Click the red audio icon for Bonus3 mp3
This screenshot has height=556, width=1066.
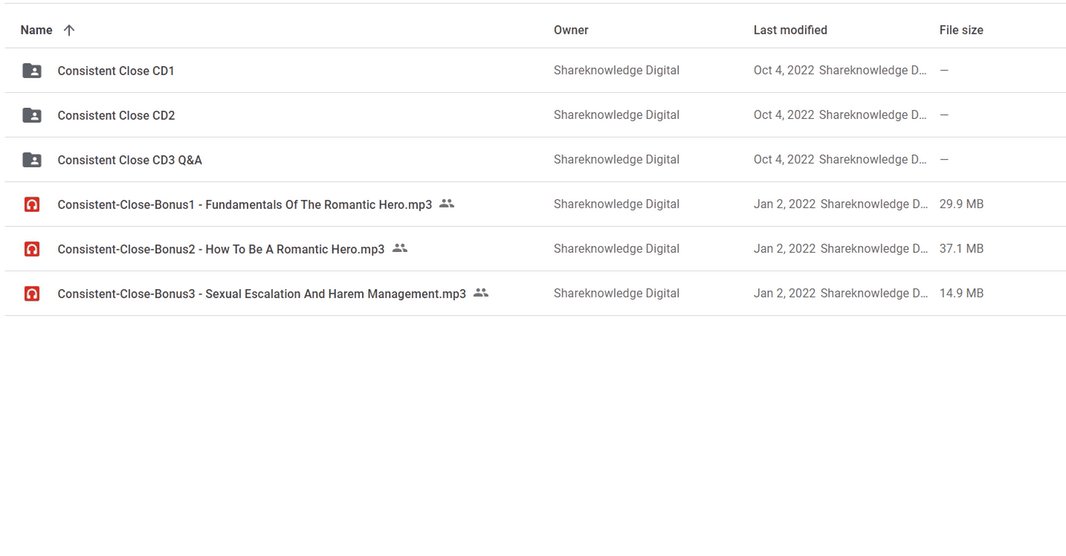click(32, 294)
